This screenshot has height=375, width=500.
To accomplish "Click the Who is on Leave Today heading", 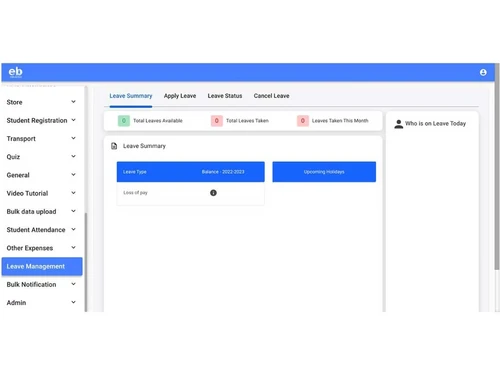I will coord(435,124).
